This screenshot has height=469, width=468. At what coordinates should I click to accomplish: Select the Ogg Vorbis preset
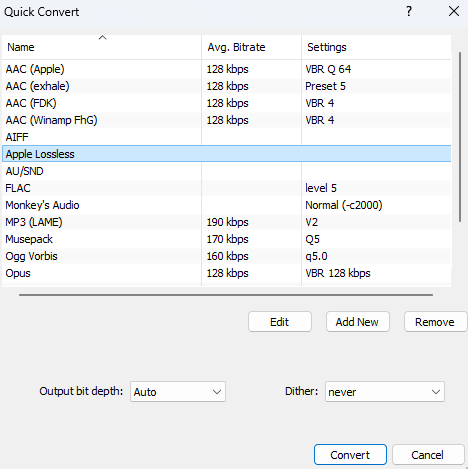pos(227,256)
